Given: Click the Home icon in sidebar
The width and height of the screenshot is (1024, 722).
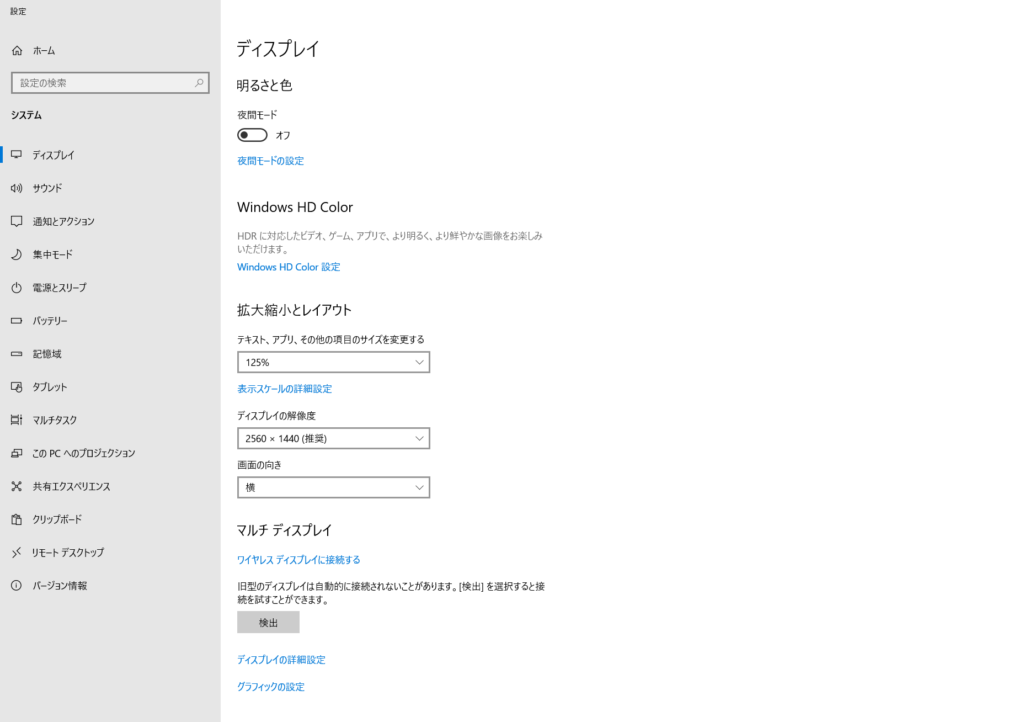Looking at the screenshot, I should click(16, 50).
